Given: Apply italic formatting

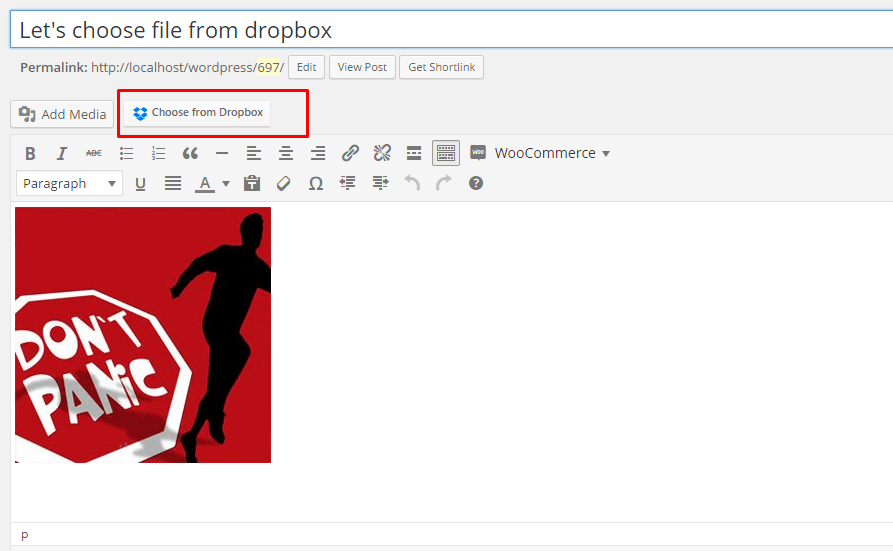Looking at the screenshot, I should click(x=62, y=153).
